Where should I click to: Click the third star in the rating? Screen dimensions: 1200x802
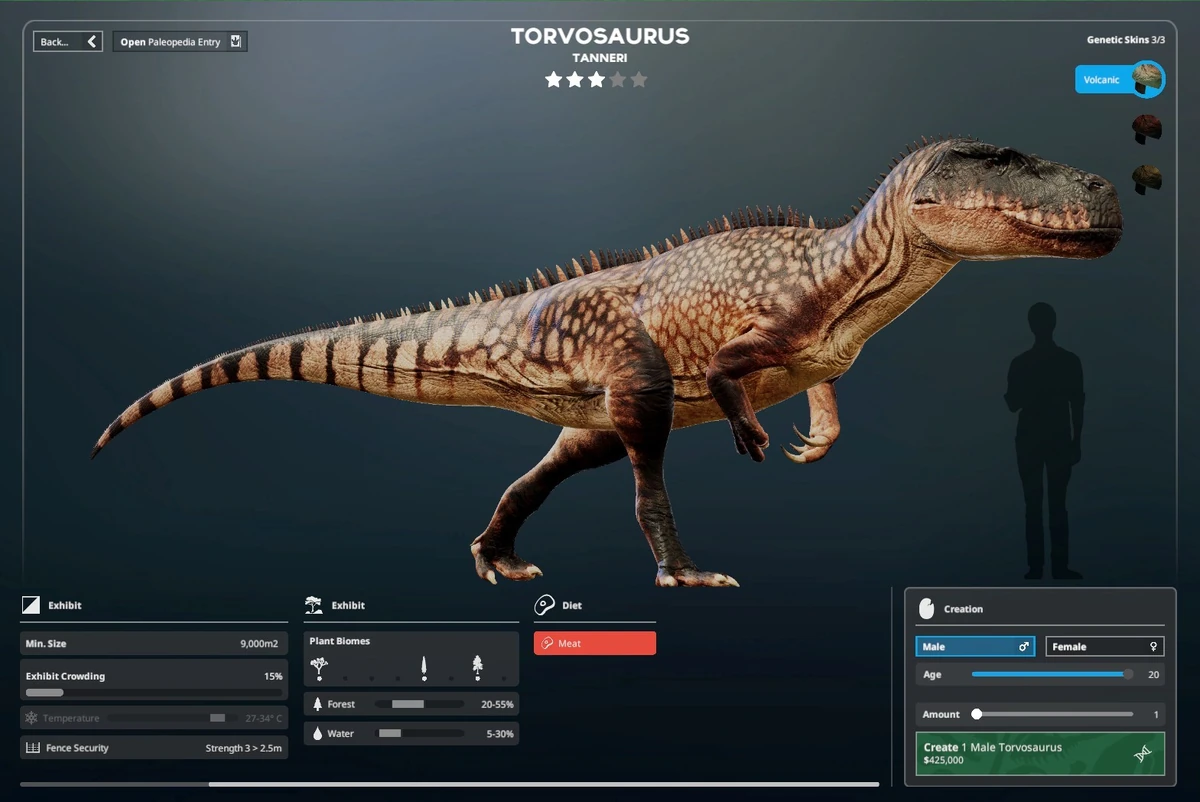tap(596, 79)
